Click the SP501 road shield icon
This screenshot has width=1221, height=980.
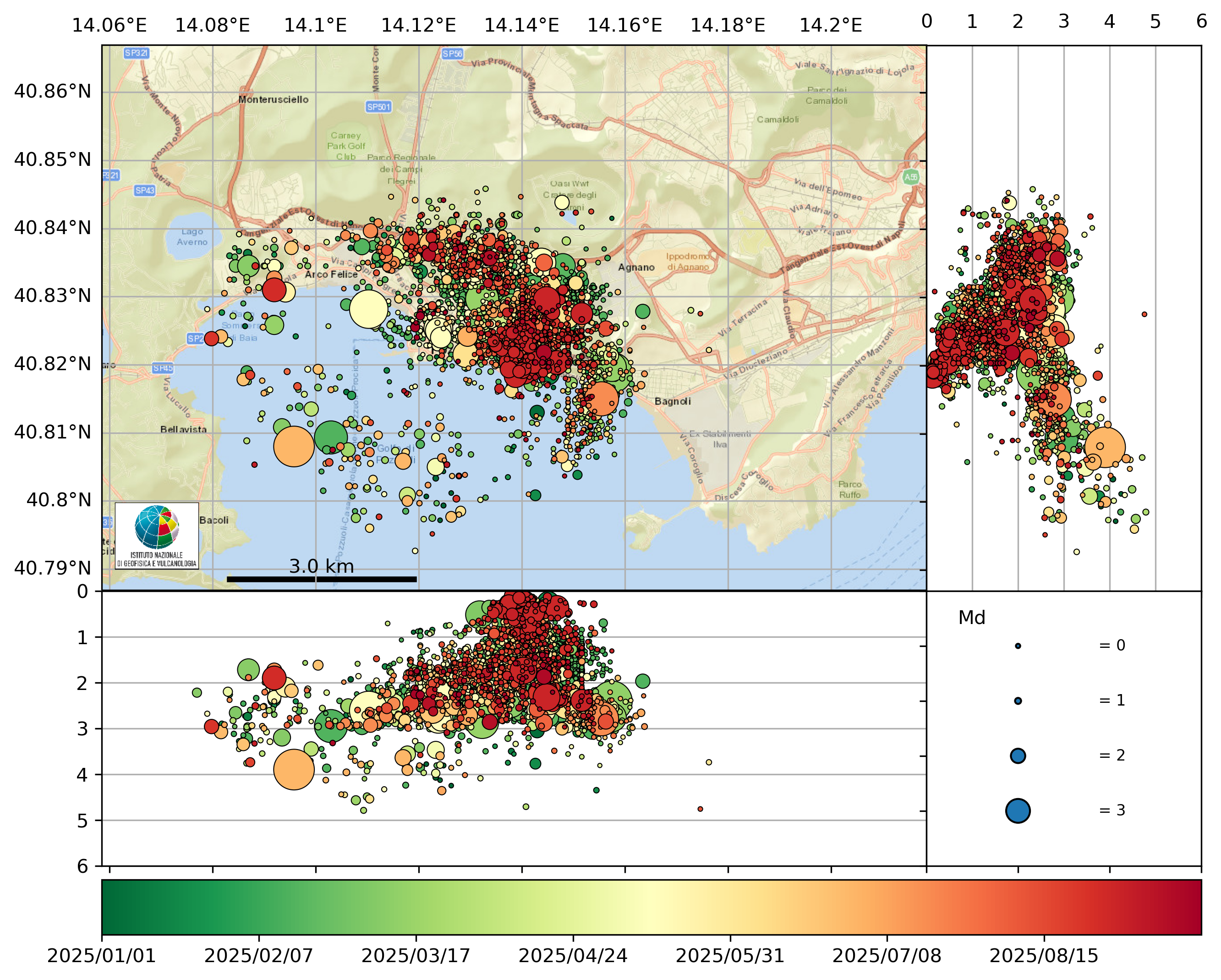coord(378,106)
